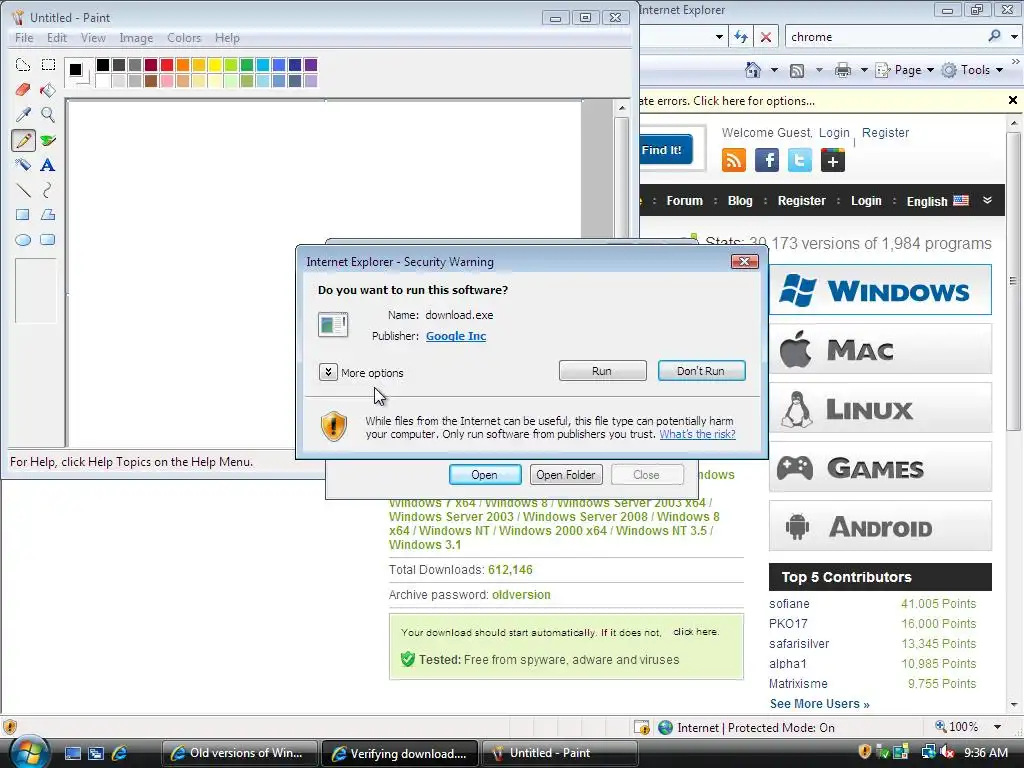This screenshot has height=768, width=1024.
Task: Choose the Airbrush tool in Paint
Action: (x=23, y=165)
